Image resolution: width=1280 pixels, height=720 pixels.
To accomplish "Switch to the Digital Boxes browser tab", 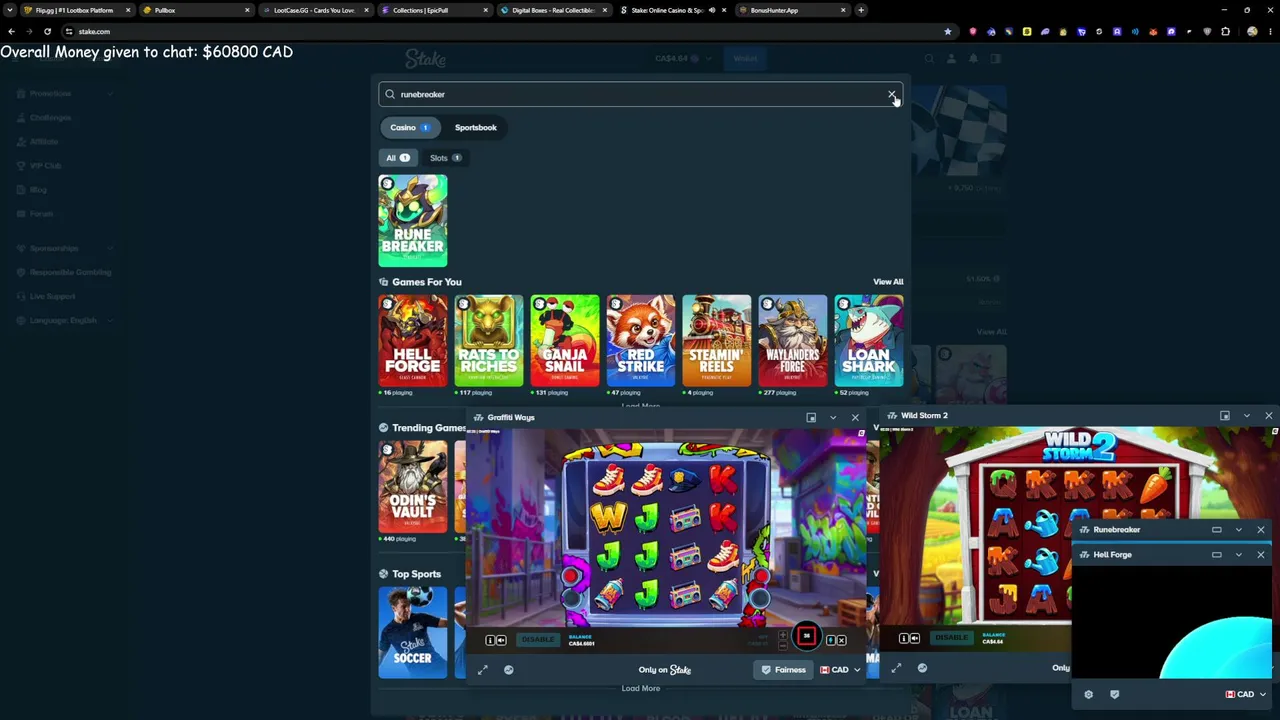I will pos(554,10).
